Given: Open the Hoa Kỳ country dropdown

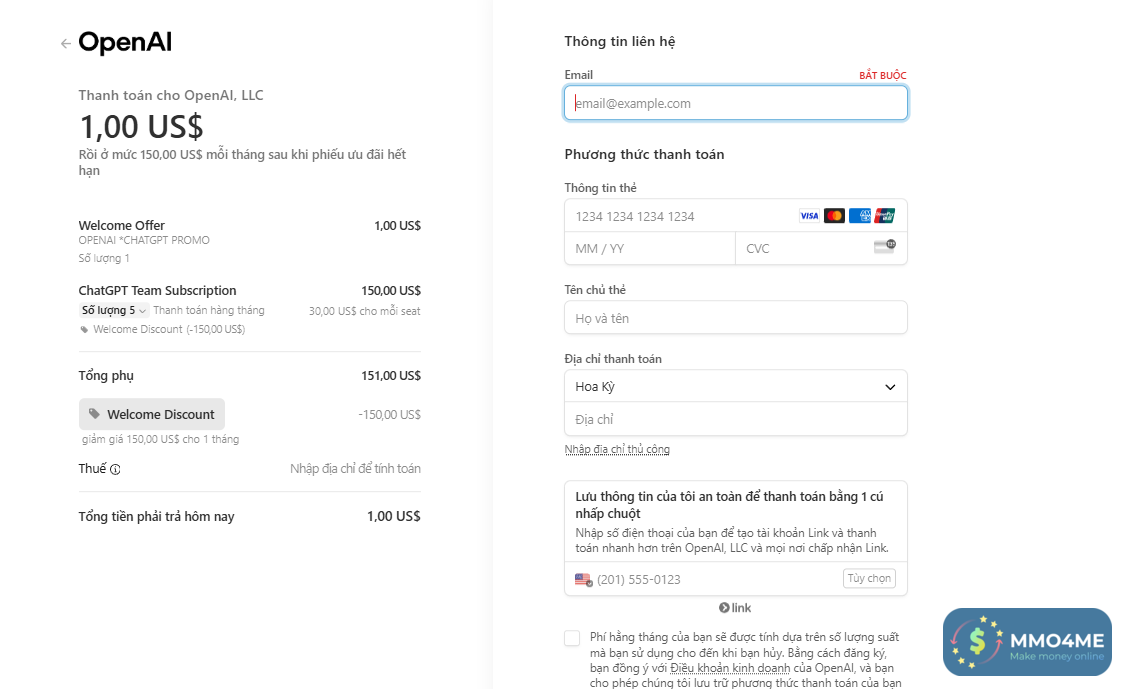Looking at the screenshot, I should [x=735, y=387].
